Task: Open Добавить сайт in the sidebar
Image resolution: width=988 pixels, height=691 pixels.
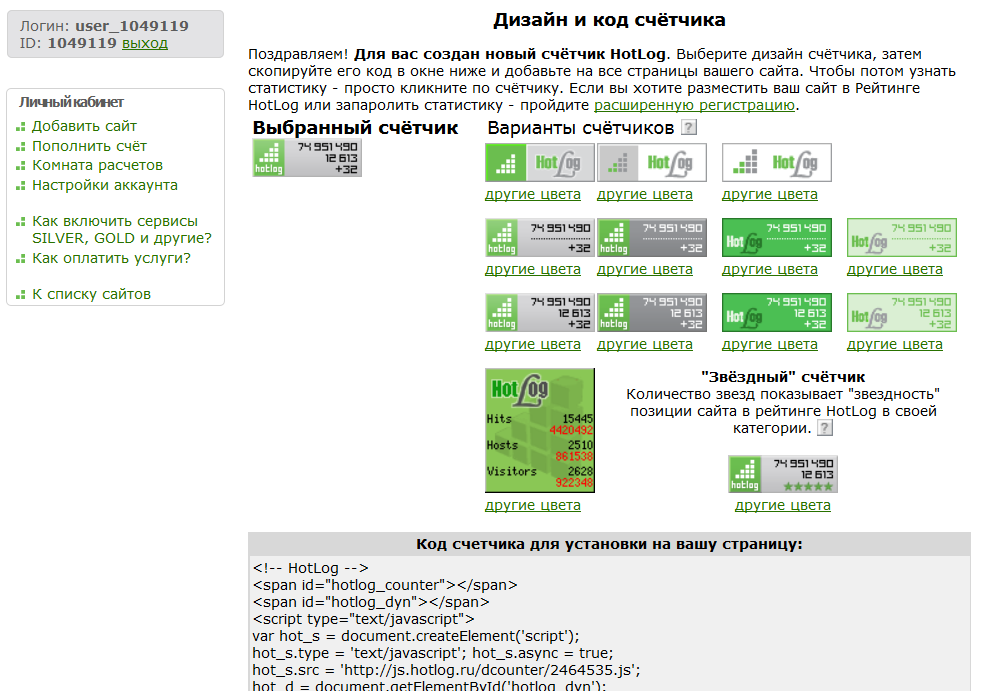Action: click(84, 127)
